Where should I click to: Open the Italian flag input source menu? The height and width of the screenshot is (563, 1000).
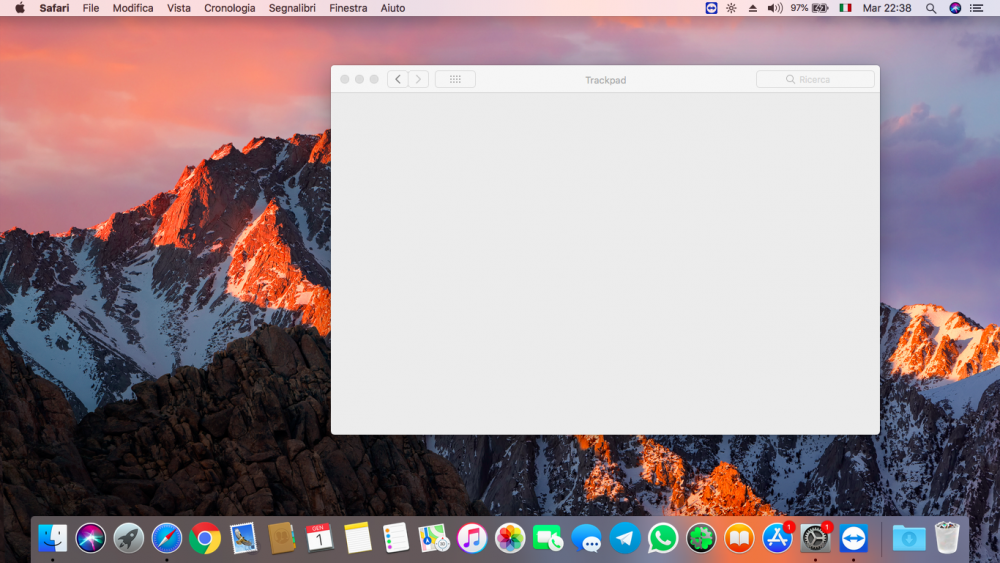pyautogui.click(x=846, y=8)
